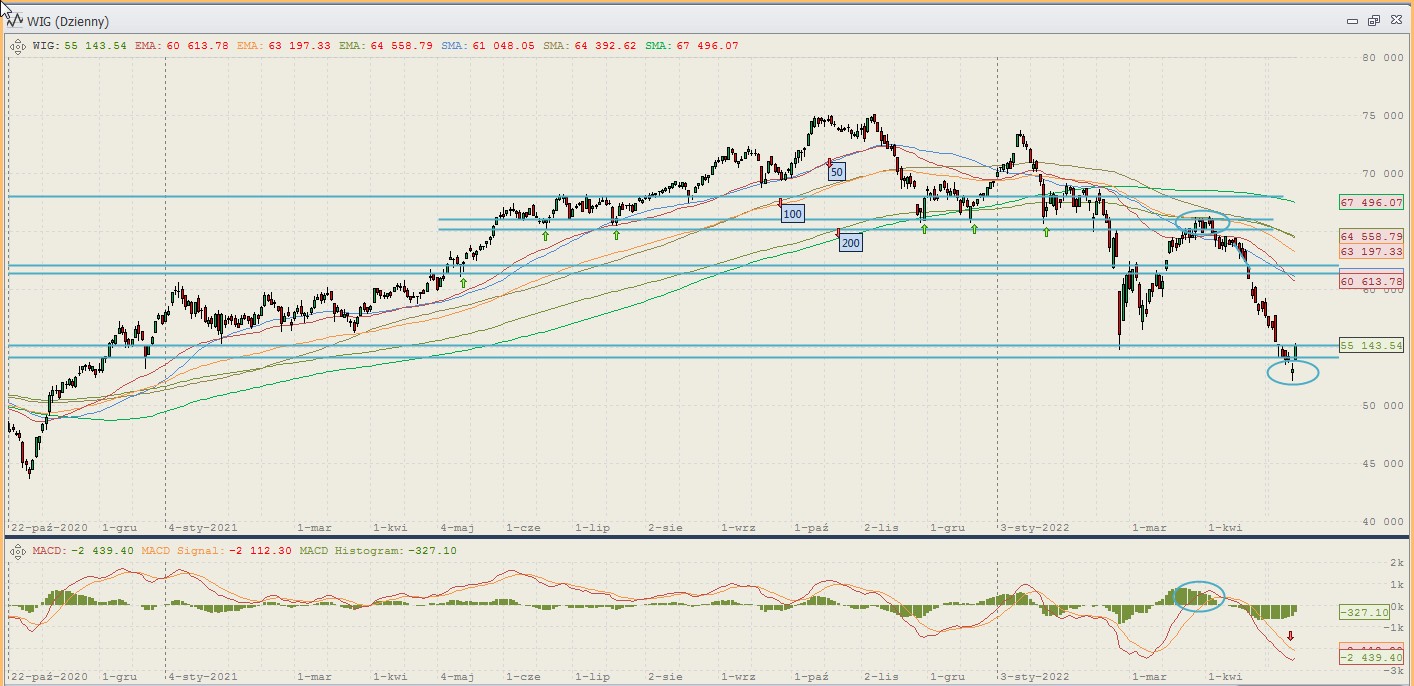Select the moving average marker labeled 50

click(836, 172)
